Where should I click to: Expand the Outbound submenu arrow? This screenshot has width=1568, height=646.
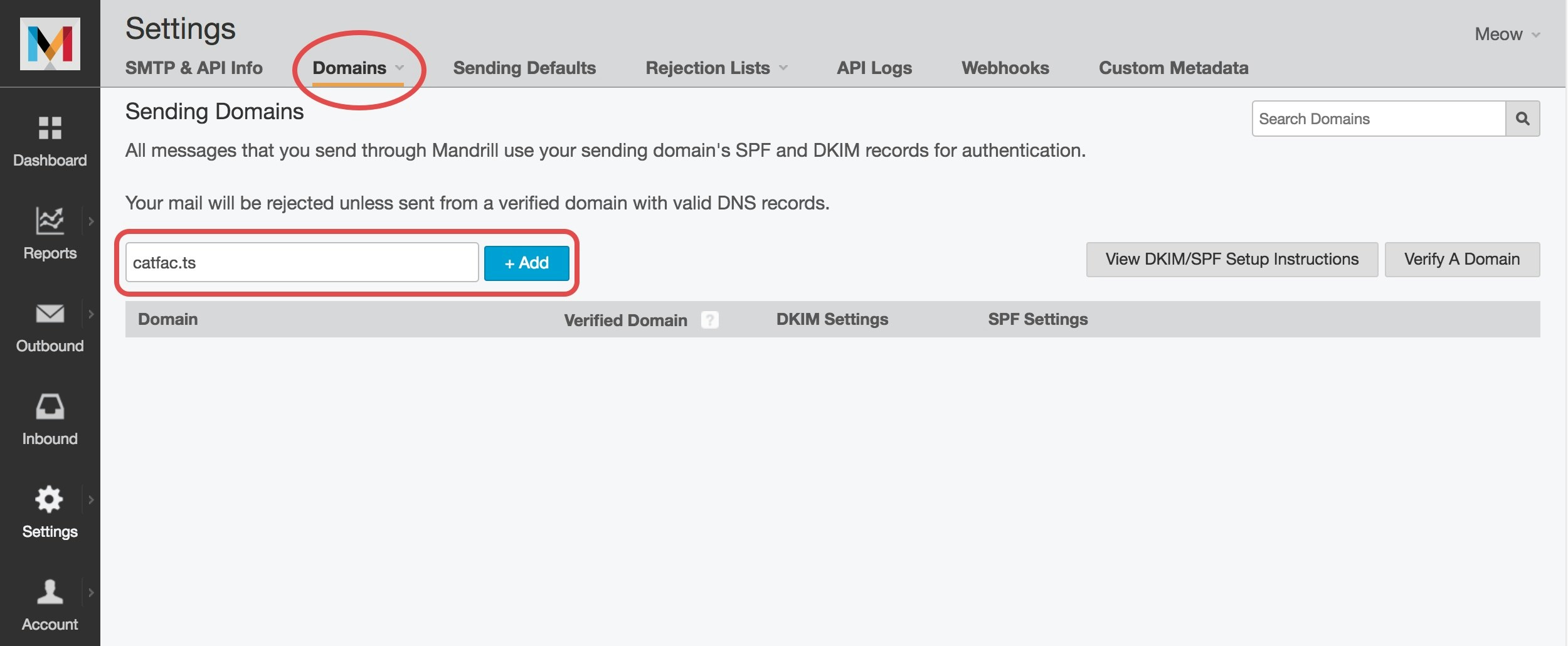tap(91, 314)
